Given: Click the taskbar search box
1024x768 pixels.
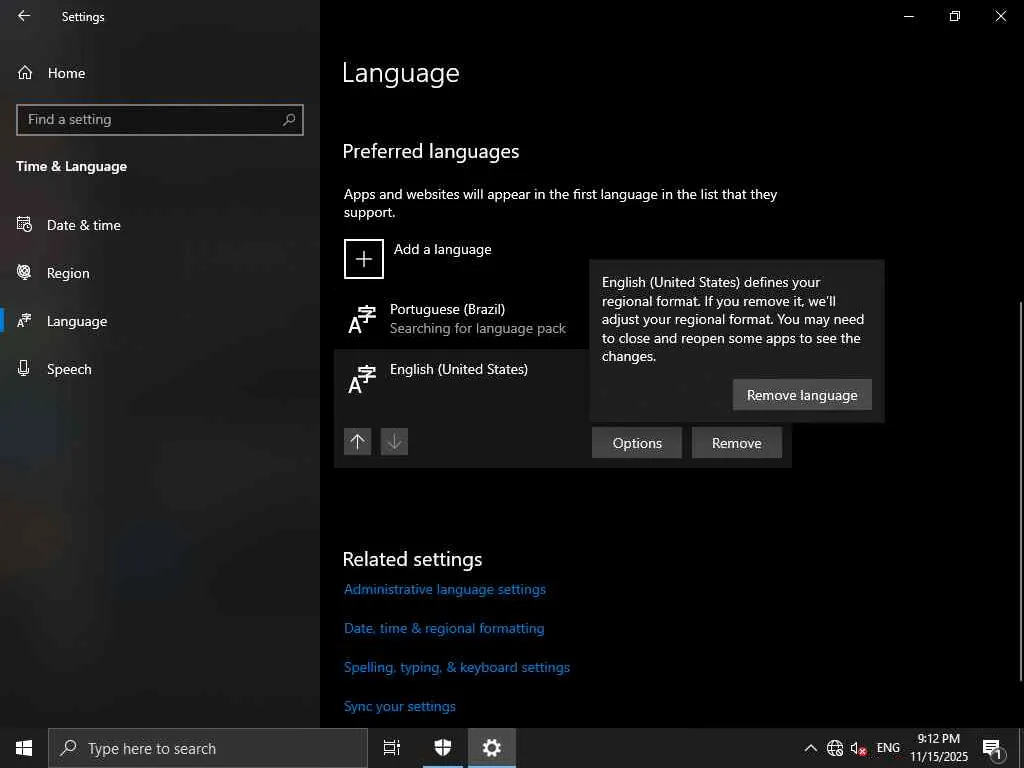Looking at the screenshot, I should (x=208, y=748).
